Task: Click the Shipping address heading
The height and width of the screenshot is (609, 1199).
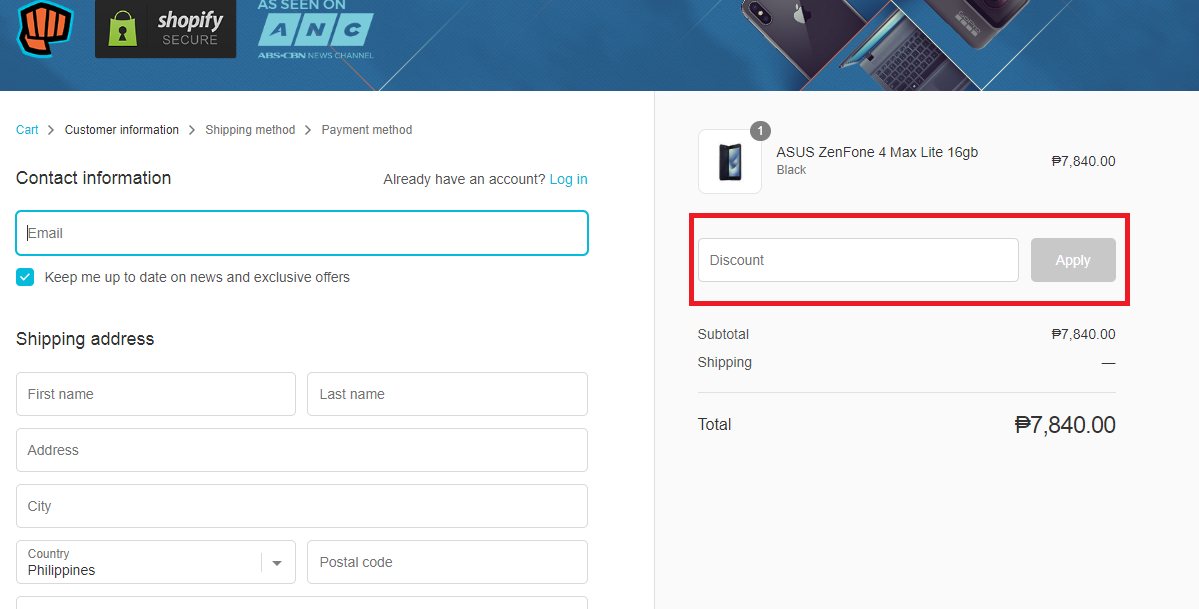Action: point(85,339)
